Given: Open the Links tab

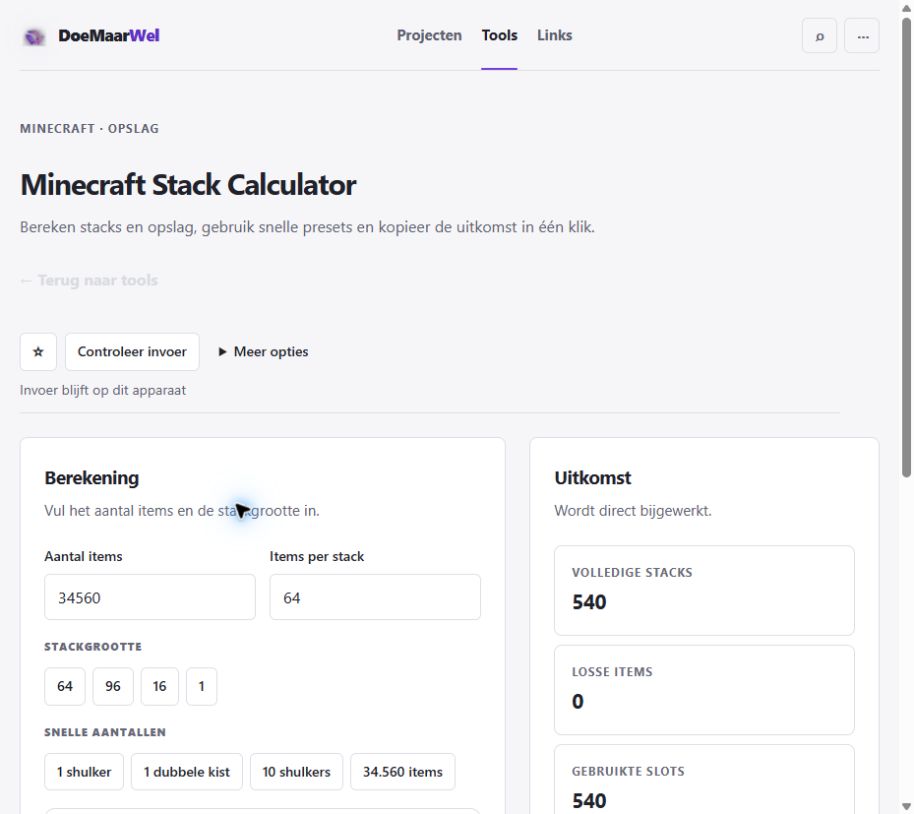Looking at the screenshot, I should (x=554, y=36).
